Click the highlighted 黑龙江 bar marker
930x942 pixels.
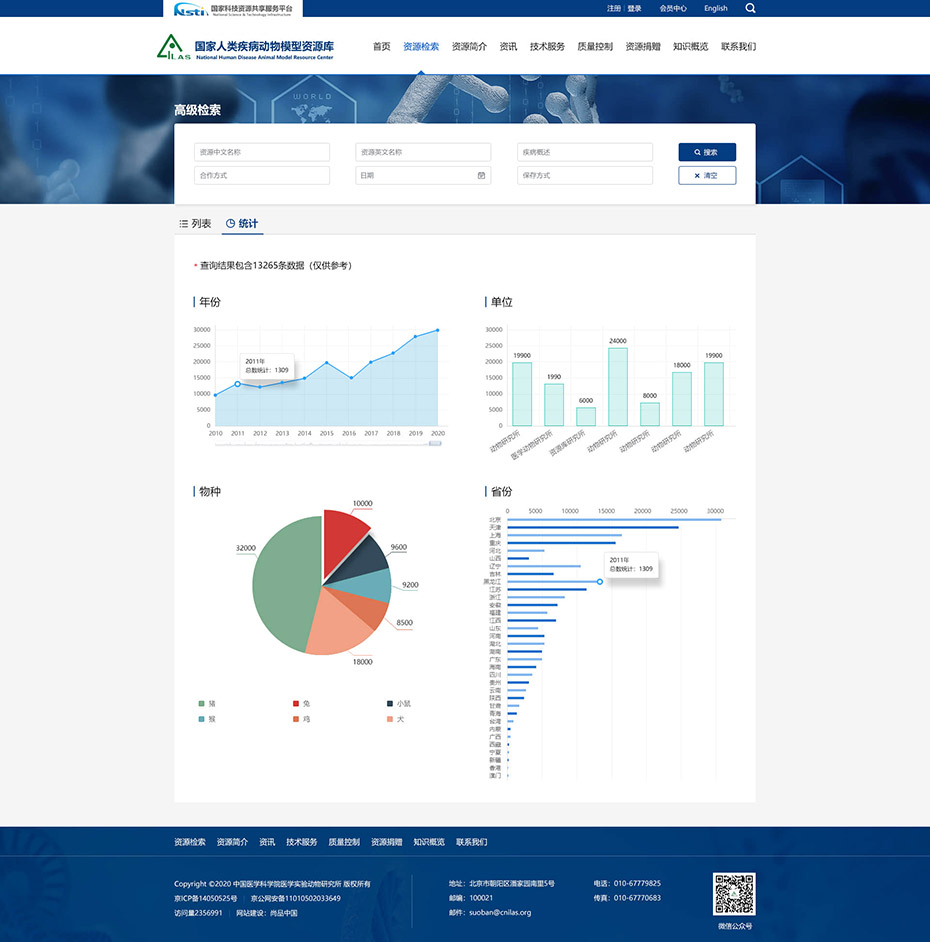click(x=600, y=581)
